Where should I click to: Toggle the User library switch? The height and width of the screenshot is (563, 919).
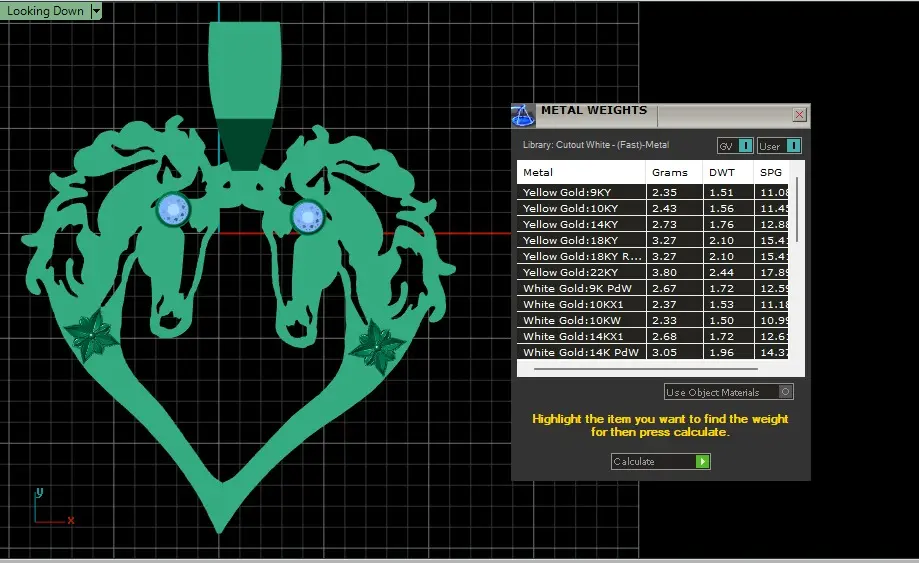coord(779,146)
